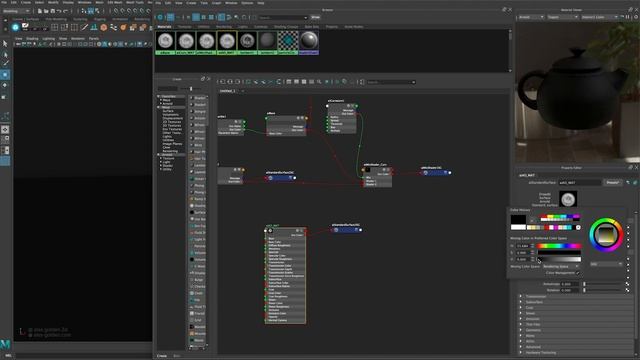Click node editor zoom magnifier icon

coord(319,82)
